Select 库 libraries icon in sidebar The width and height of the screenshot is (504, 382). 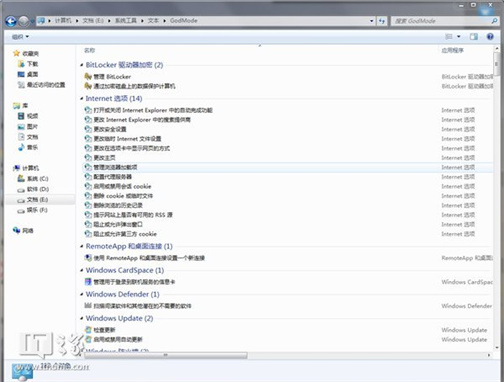[16, 106]
